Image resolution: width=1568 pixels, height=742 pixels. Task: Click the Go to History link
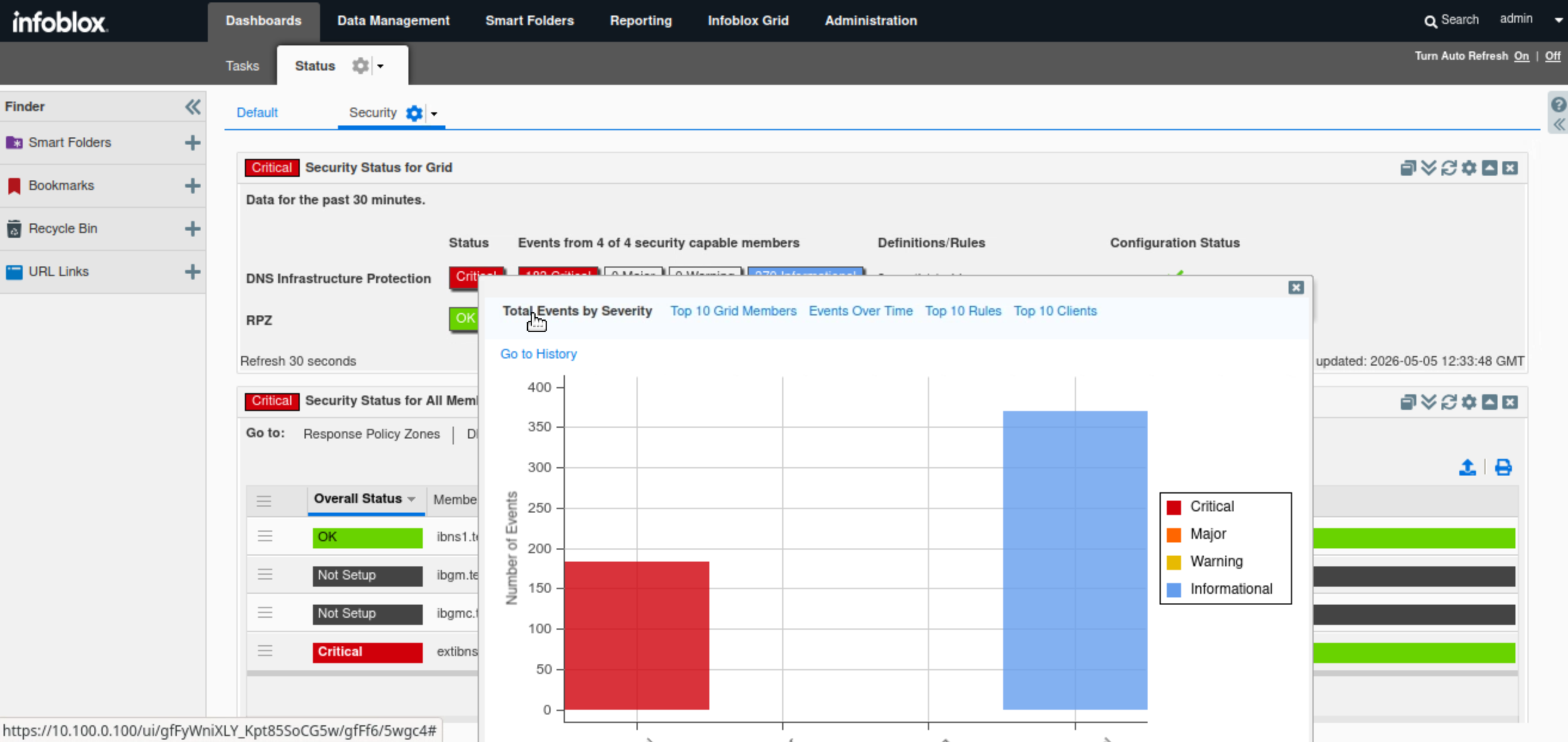(x=538, y=354)
